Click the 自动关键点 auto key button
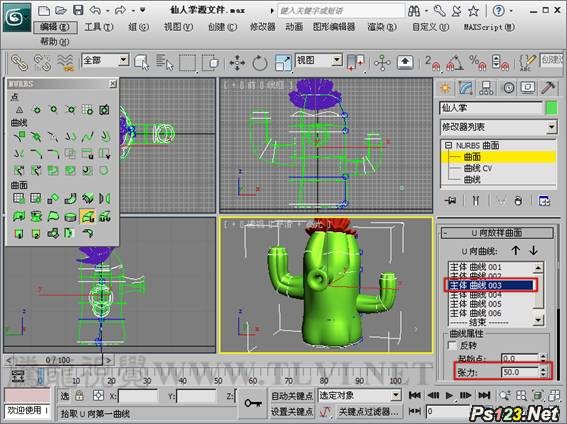Screen dimensions: 567x424 [291, 396]
